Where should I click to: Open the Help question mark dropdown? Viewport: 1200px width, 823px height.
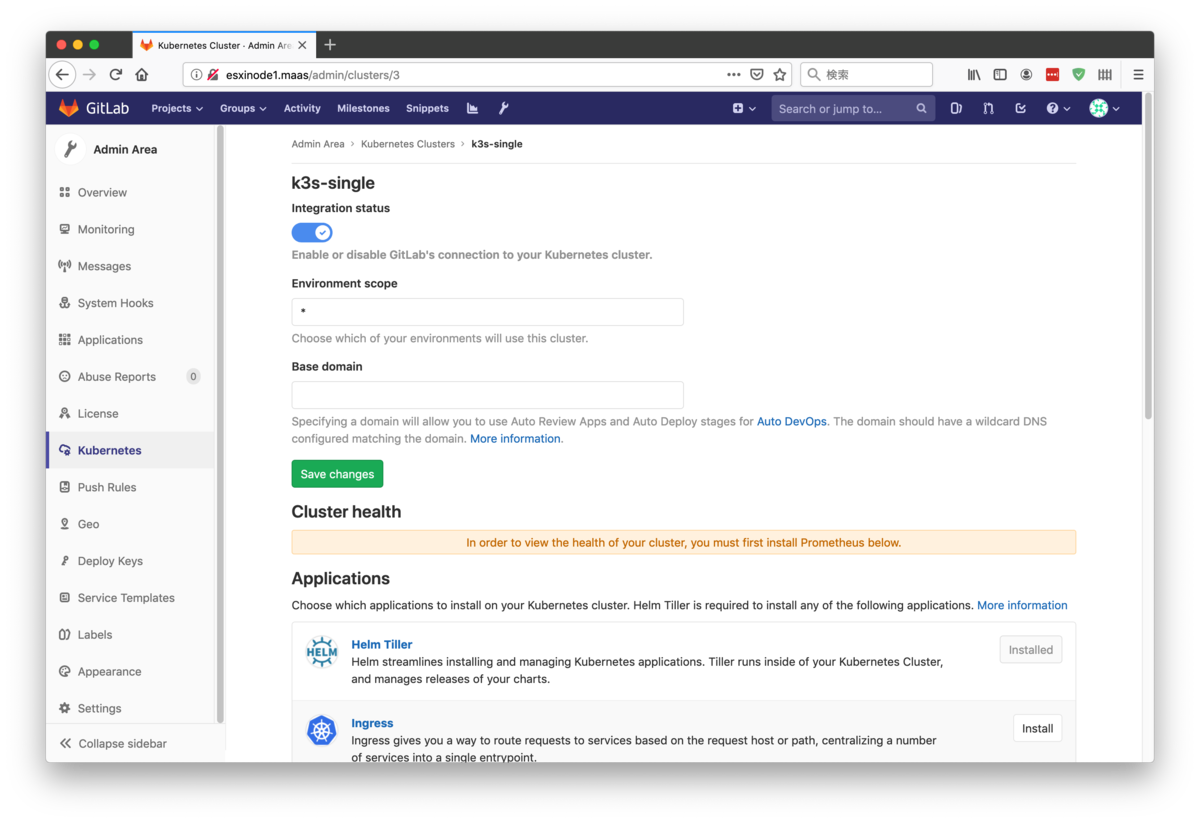1058,108
